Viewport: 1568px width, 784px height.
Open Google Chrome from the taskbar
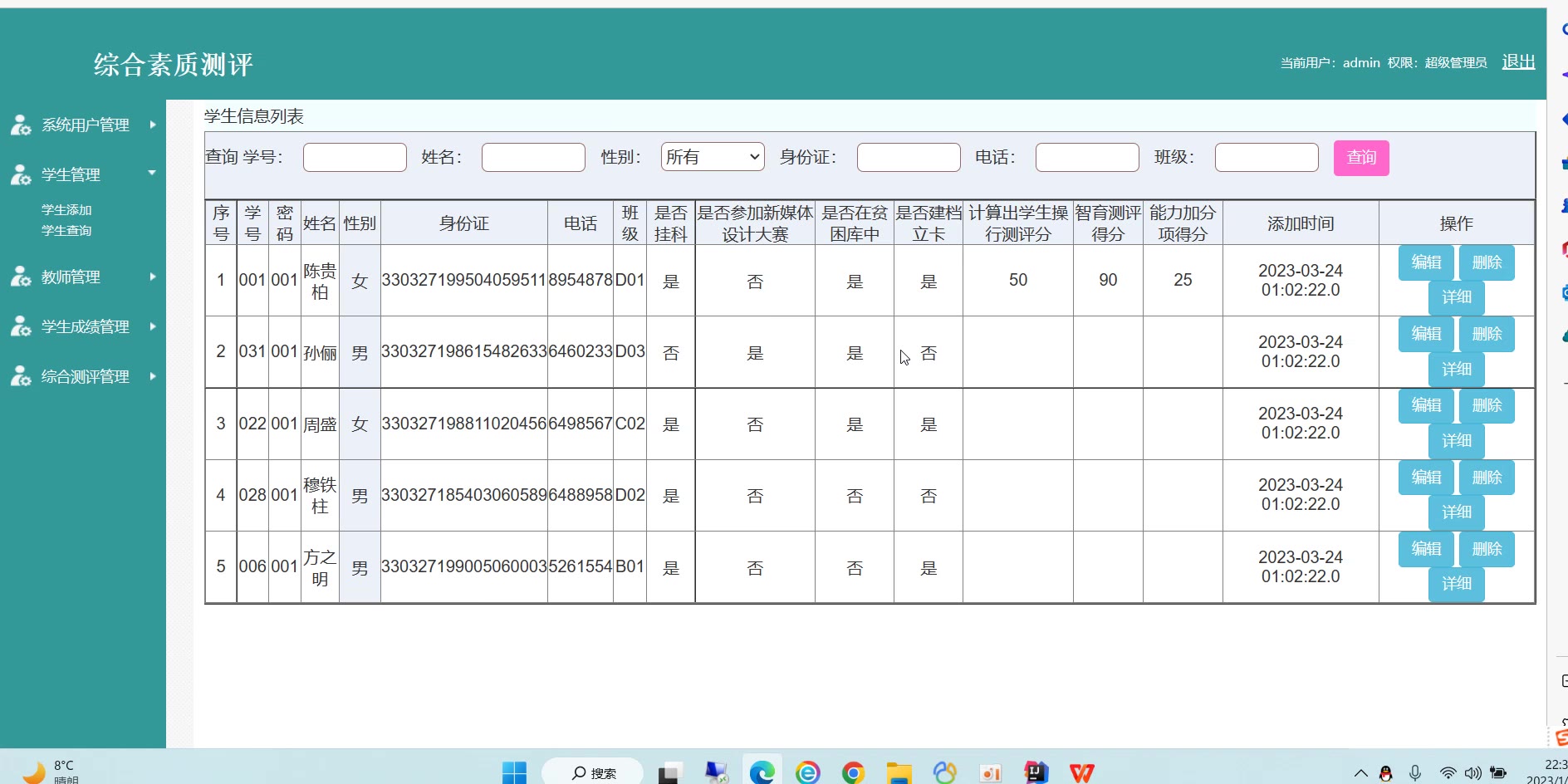(853, 772)
